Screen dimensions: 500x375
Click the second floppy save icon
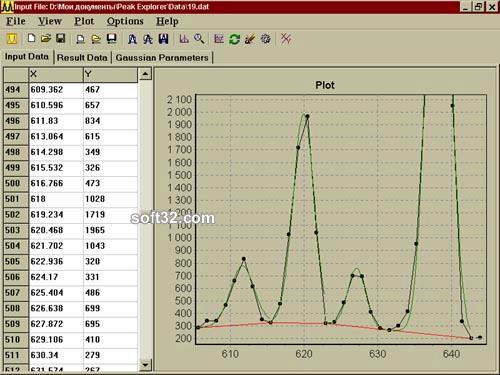(x=112, y=39)
